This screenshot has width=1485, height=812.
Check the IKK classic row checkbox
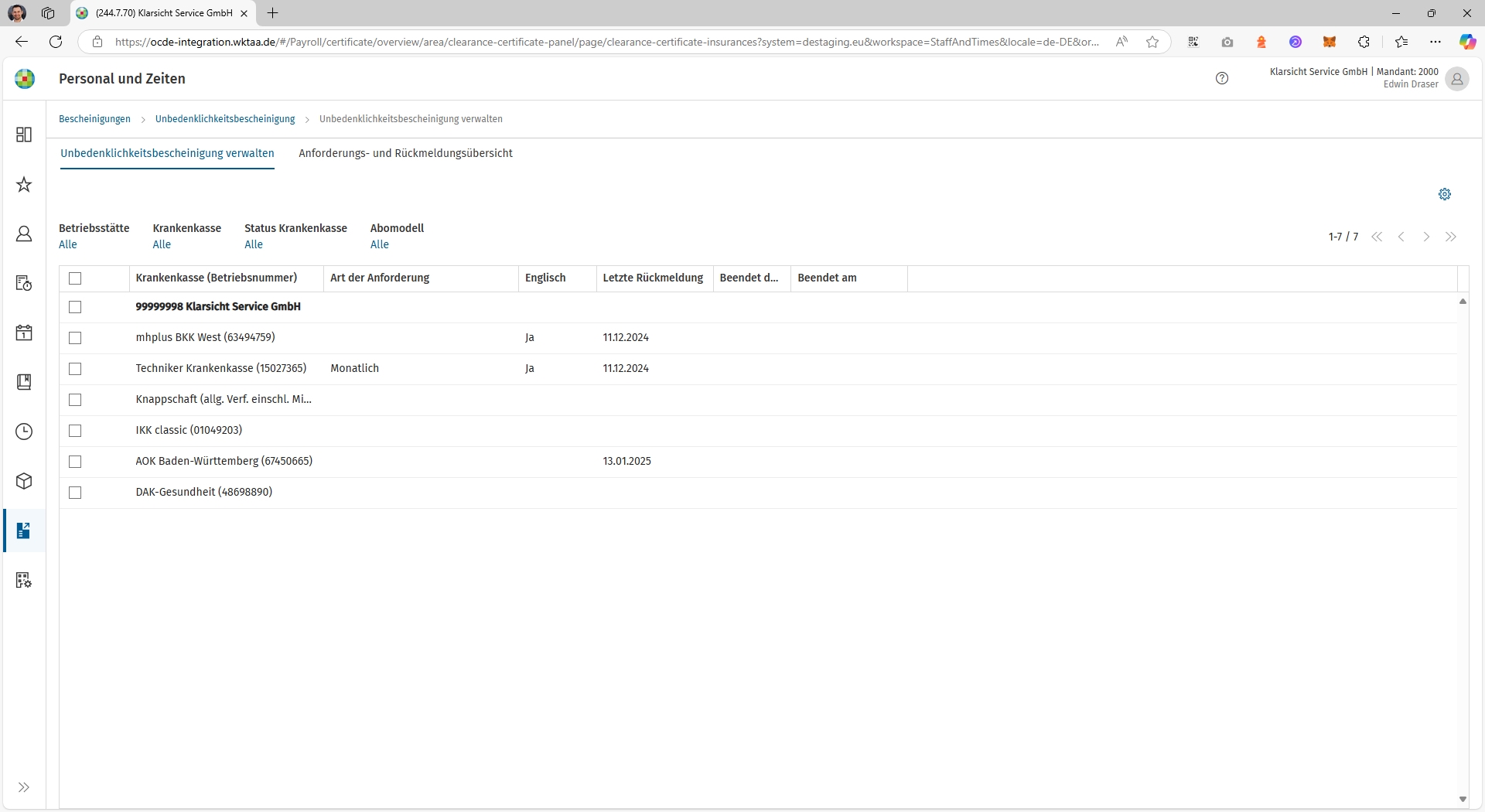(x=75, y=431)
